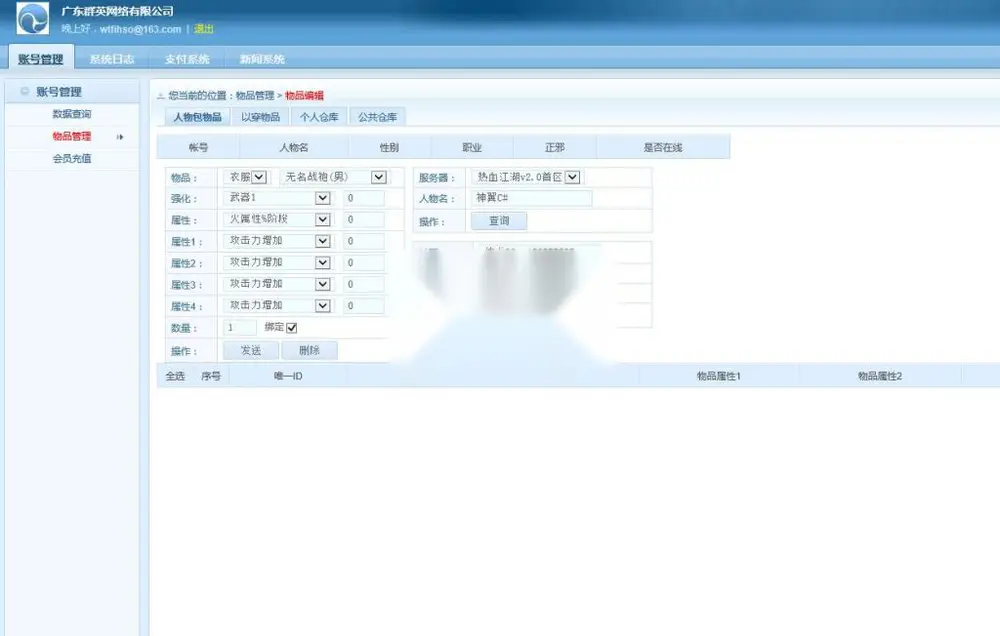The height and width of the screenshot is (636, 1000).
Task: Open the 新闻系统 top tab
Action: tap(261, 59)
